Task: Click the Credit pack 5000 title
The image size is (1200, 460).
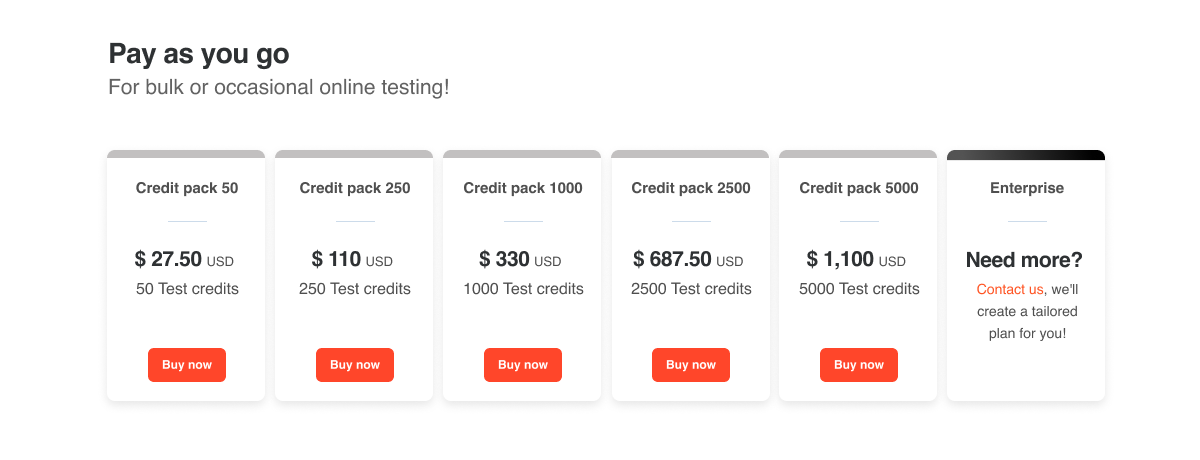Action: pyautogui.click(x=859, y=188)
